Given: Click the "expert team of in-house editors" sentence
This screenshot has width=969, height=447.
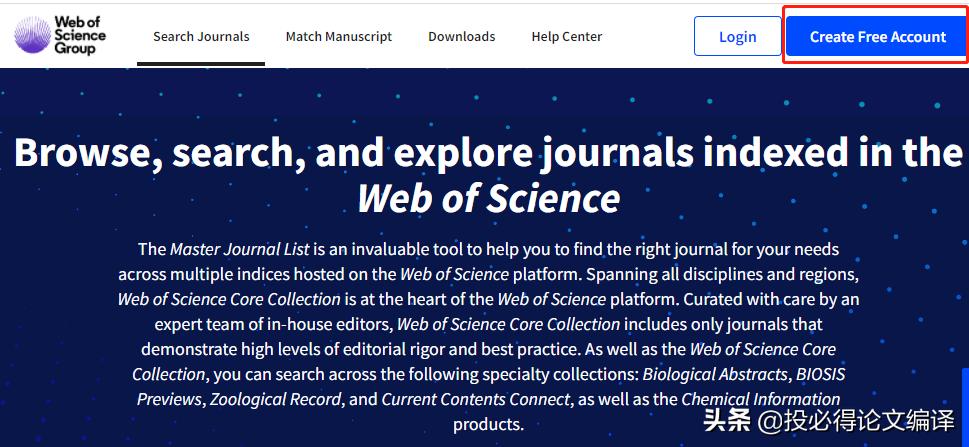Looking at the screenshot, I should pyautogui.click(x=274, y=324).
